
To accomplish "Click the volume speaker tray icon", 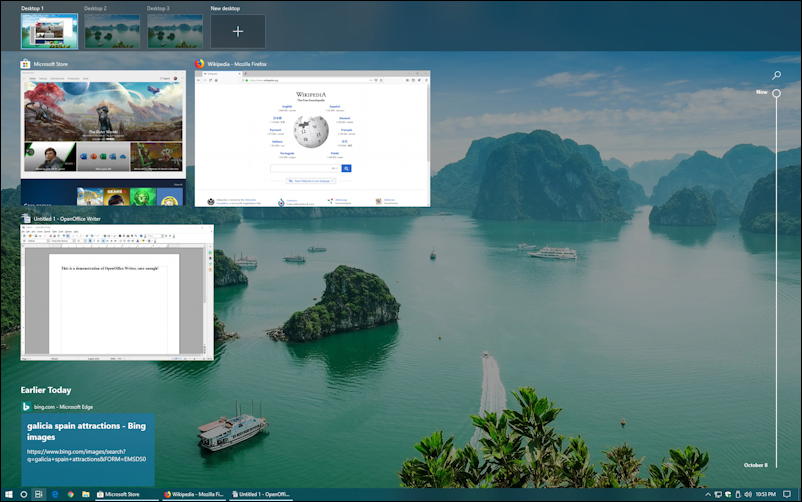I will tap(748, 494).
